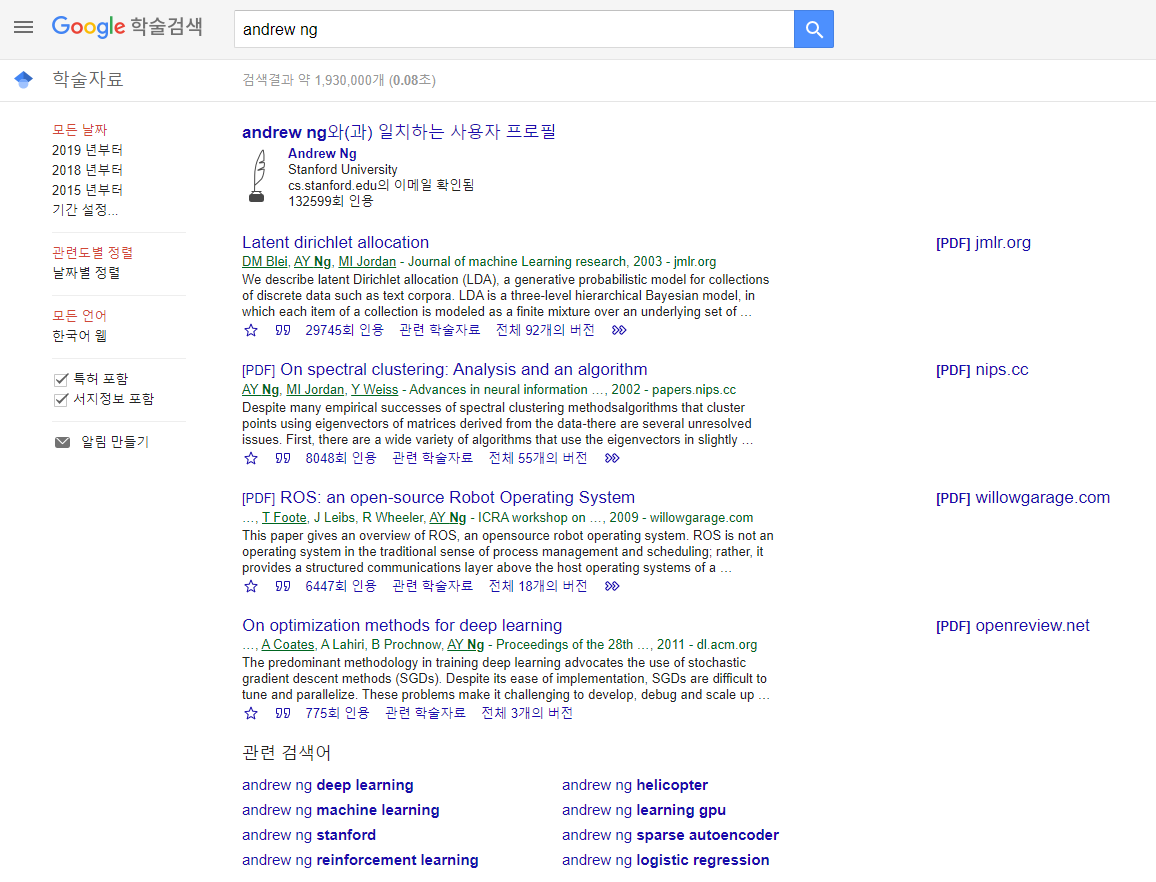Viewport: 1156px width, 882px height.
Task: Open 775회 인용 citations link
Action: (x=337, y=713)
